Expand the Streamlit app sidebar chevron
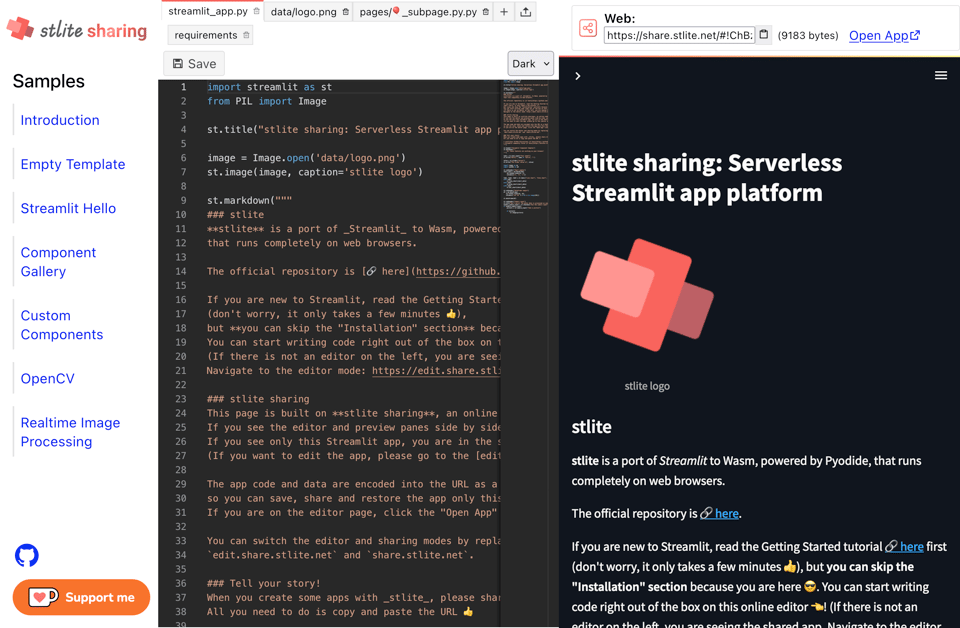The height and width of the screenshot is (628, 960). [x=578, y=76]
